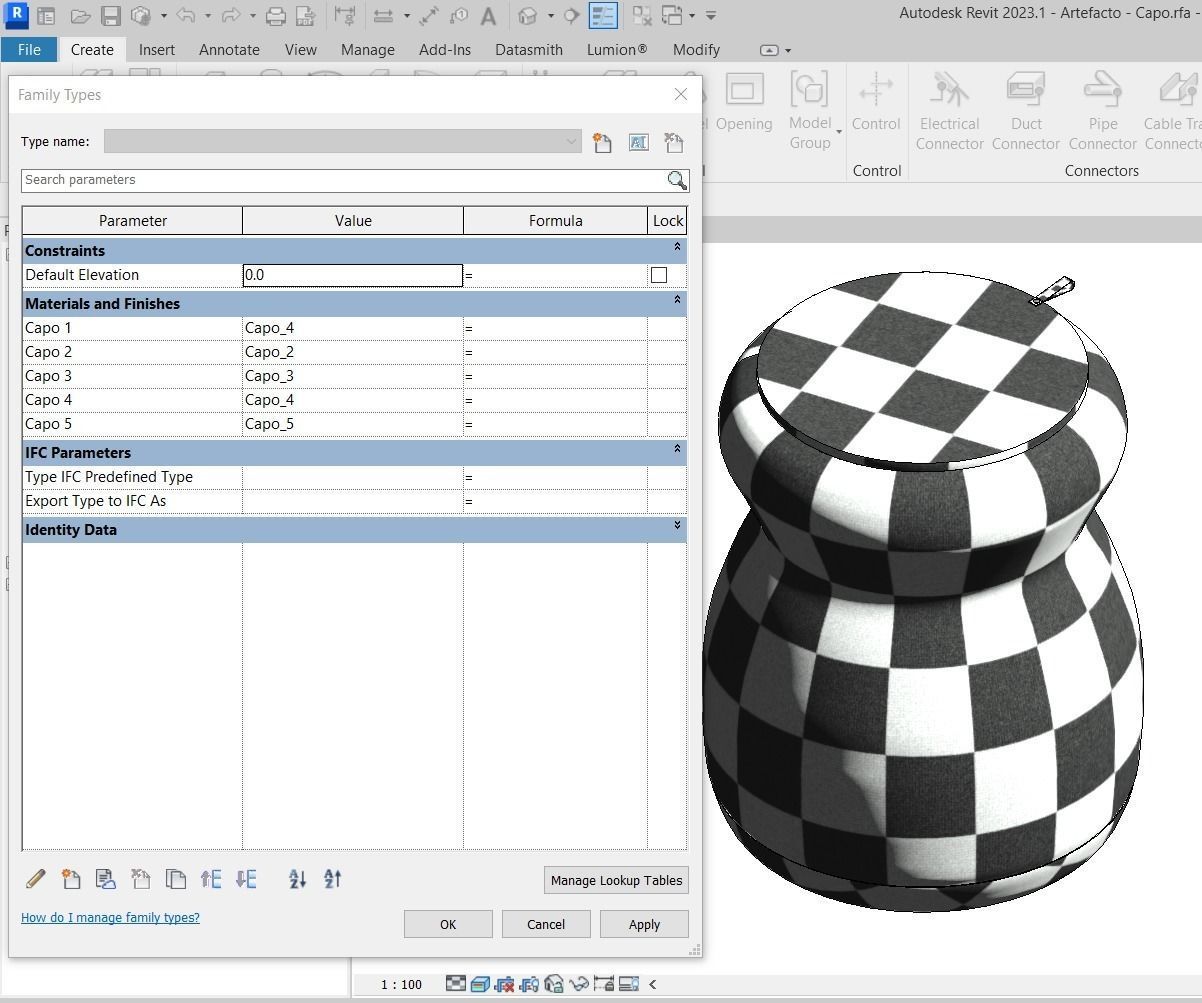Viewport: 1202px width, 1003px height.
Task: Select the Capo 2 value Capo_2 cell
Action: [x=353, y=352]
